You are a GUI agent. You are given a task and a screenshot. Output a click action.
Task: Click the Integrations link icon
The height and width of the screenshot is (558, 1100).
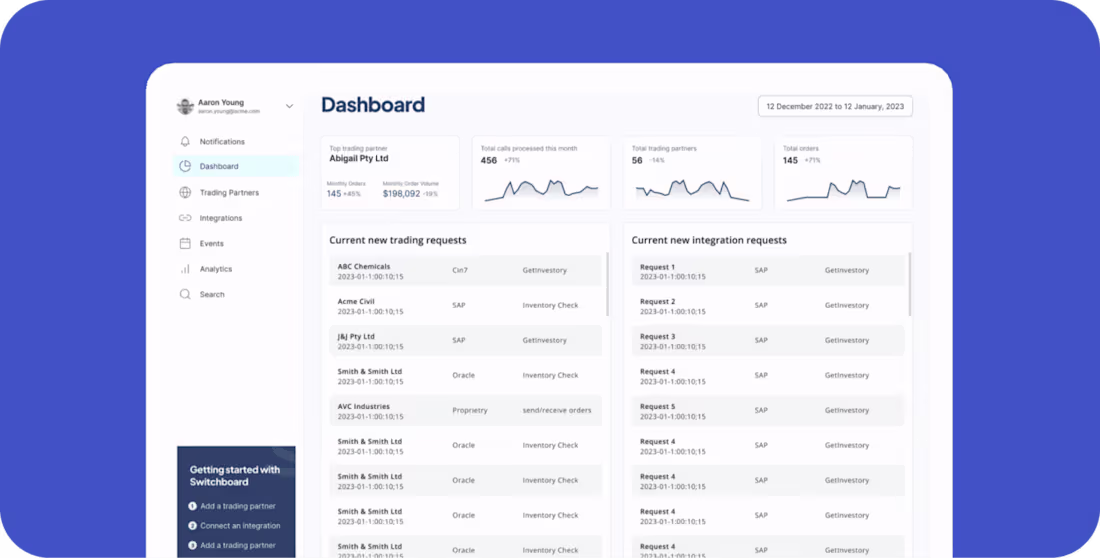pyautogui.click(x=185, y=218)
